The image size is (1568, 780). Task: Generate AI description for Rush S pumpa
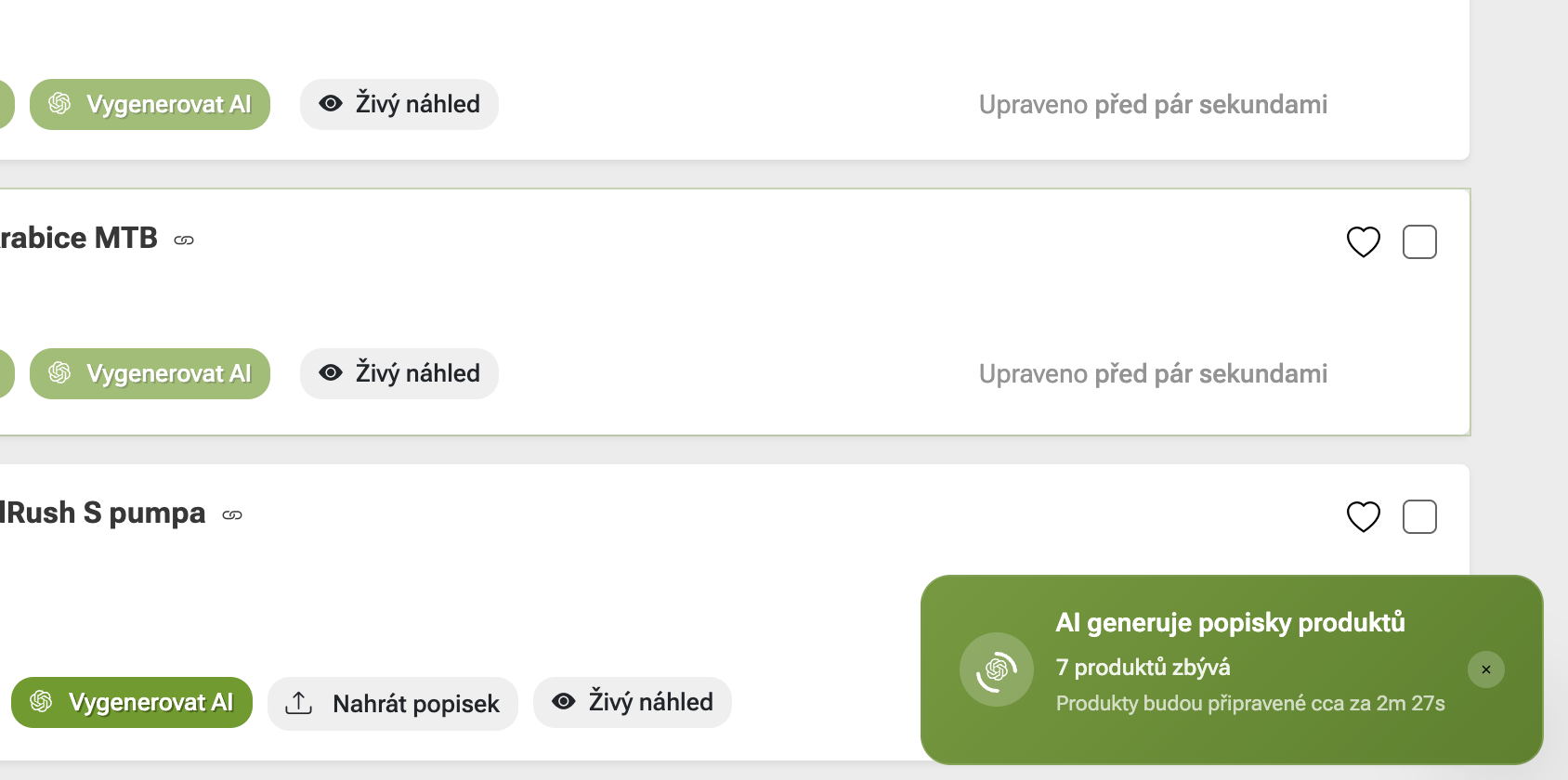point(132,702)
